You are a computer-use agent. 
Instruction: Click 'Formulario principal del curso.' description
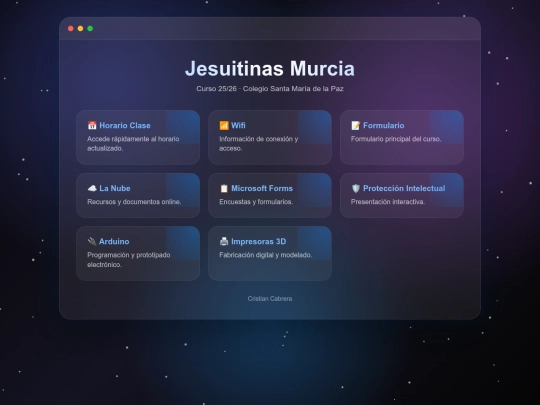pyautogui.click(x=396, y=139)
